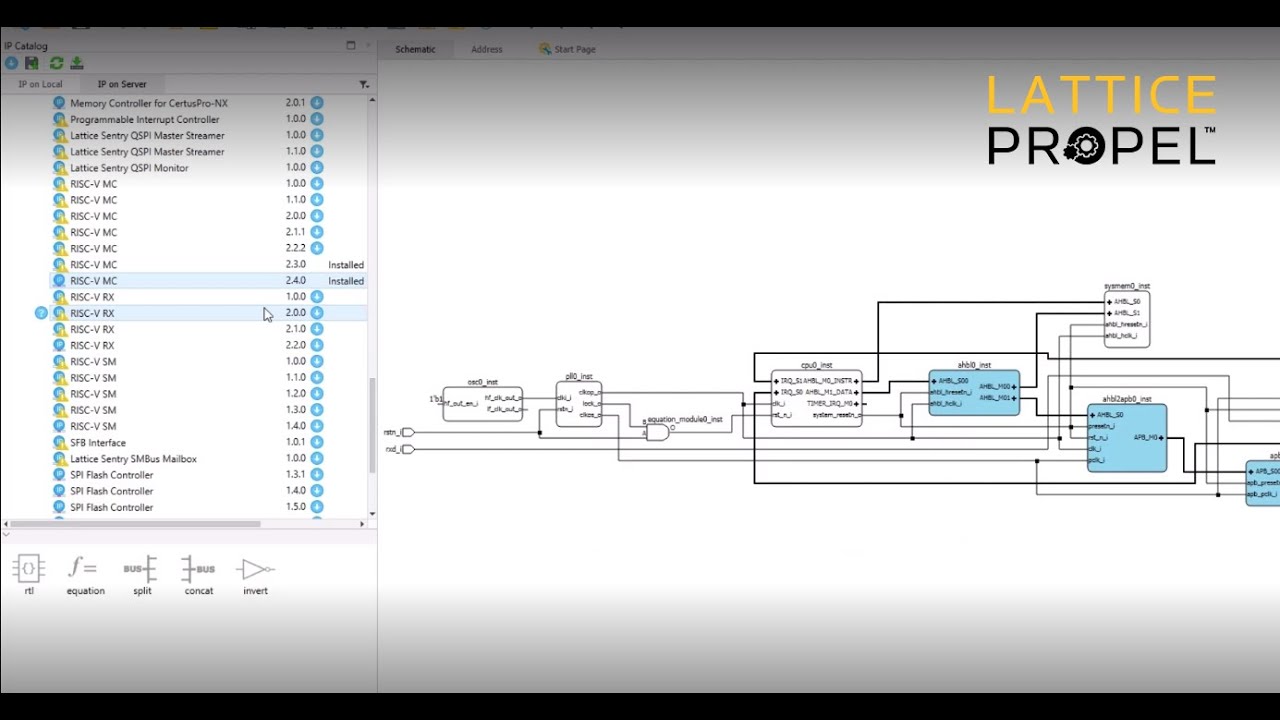Image resolution: width=1280 pixels, height=720 pixels.
Task: Download RISC-V MC version 2.0.0
Action: point(317,215)
